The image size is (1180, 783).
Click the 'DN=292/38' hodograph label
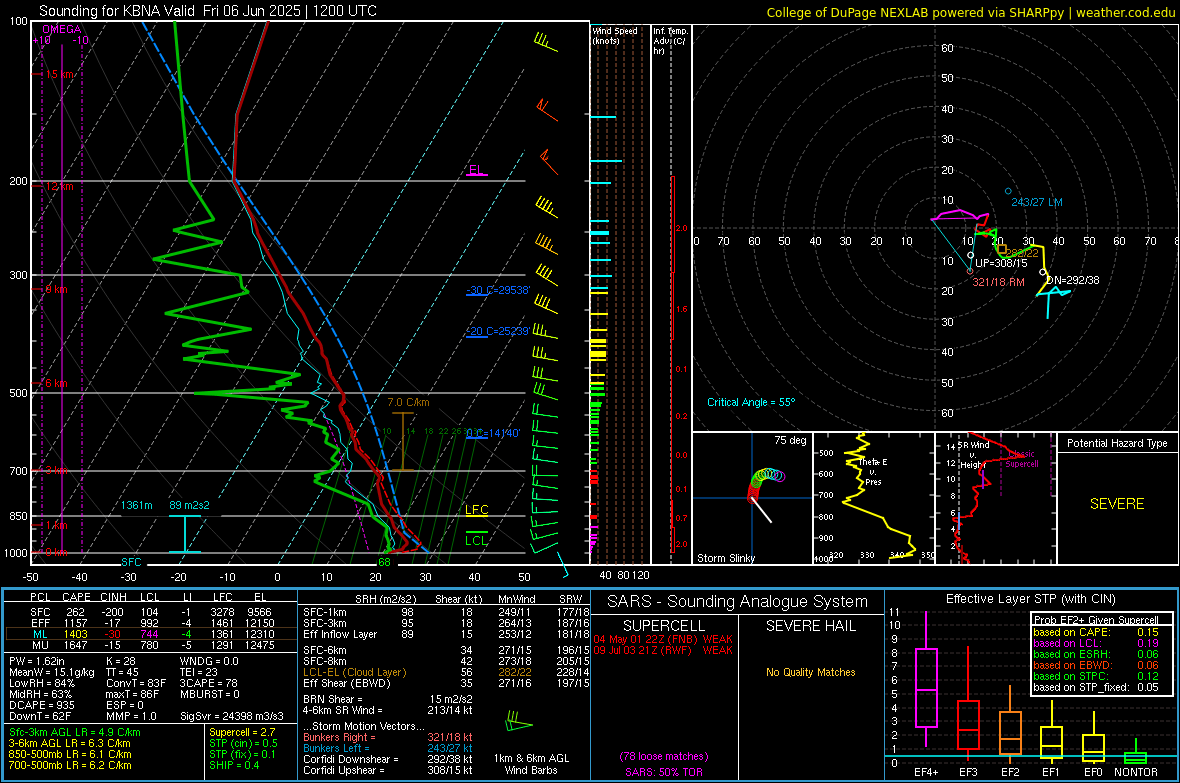(x=1073, y=280)
